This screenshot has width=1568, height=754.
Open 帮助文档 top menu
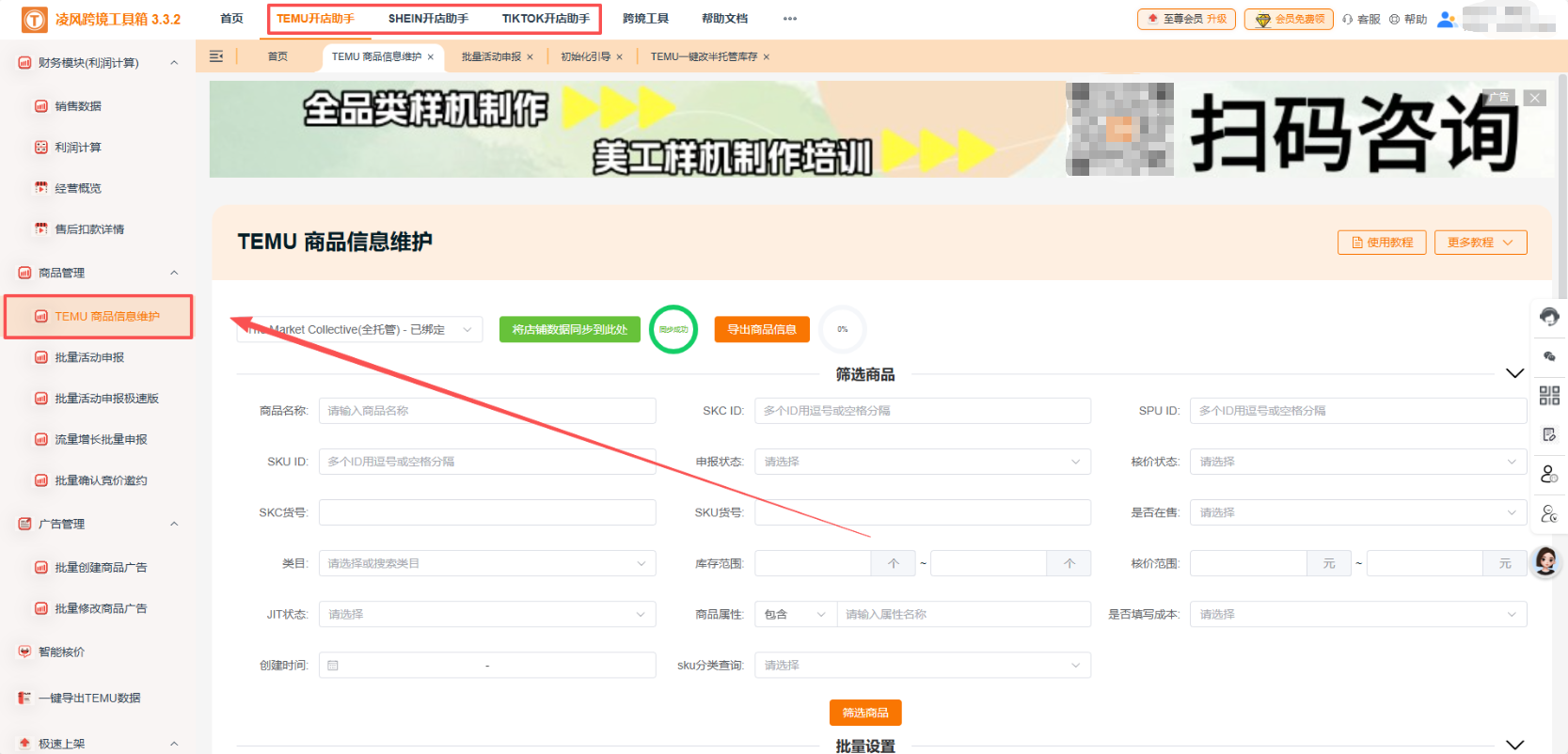coord(724,19)
